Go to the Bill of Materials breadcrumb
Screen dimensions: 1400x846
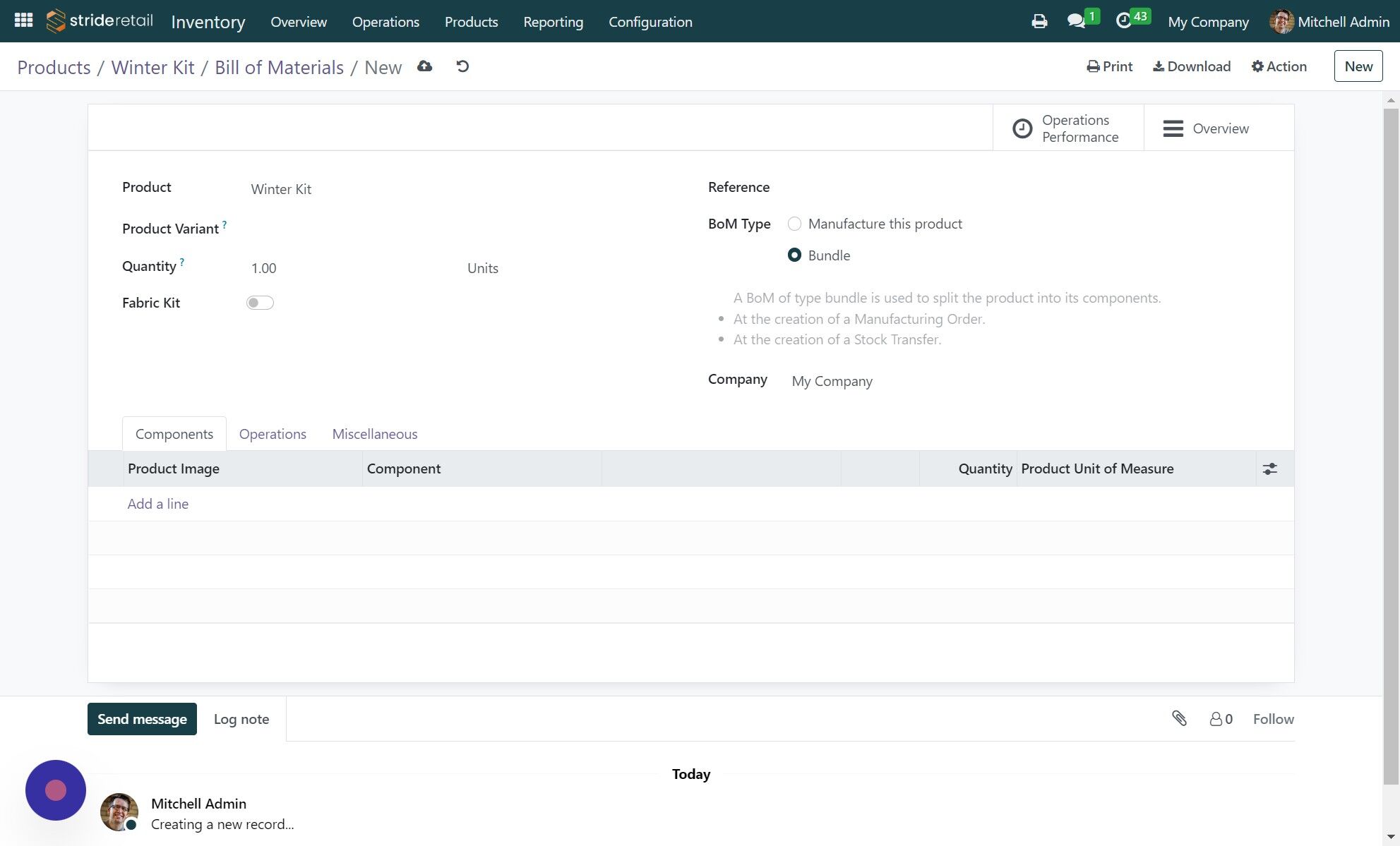(x=279, y=67)
